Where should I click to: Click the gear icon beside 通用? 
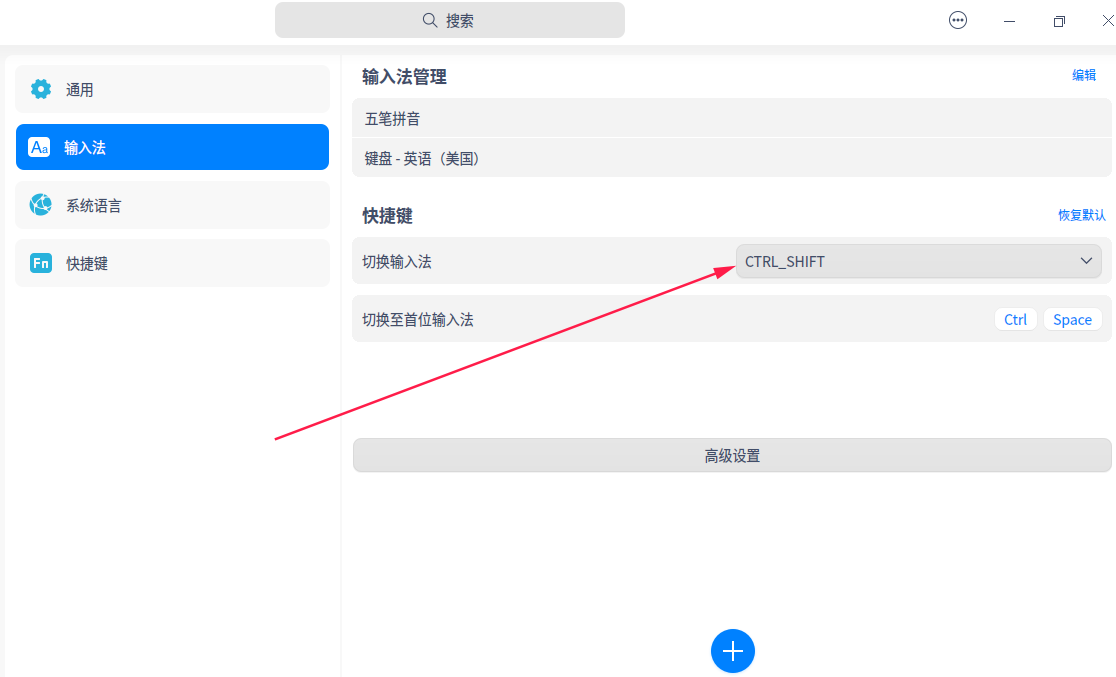[41, 89]
